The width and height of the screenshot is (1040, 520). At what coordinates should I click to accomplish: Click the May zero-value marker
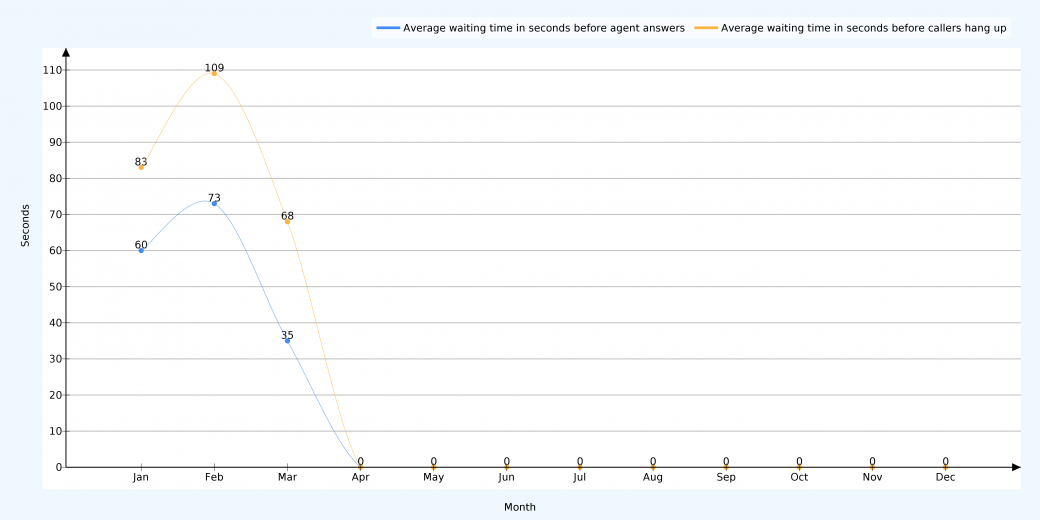coord(433,466)
